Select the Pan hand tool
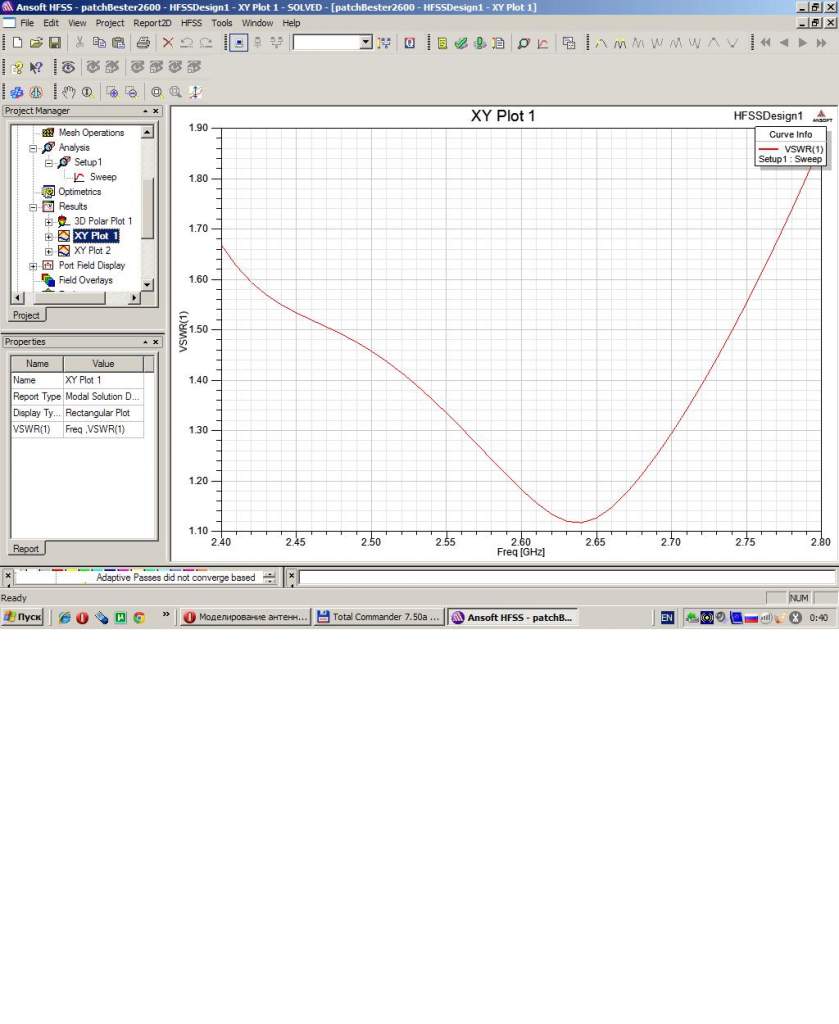This screenshot has height=1024, width=839. tap(68, 92)
